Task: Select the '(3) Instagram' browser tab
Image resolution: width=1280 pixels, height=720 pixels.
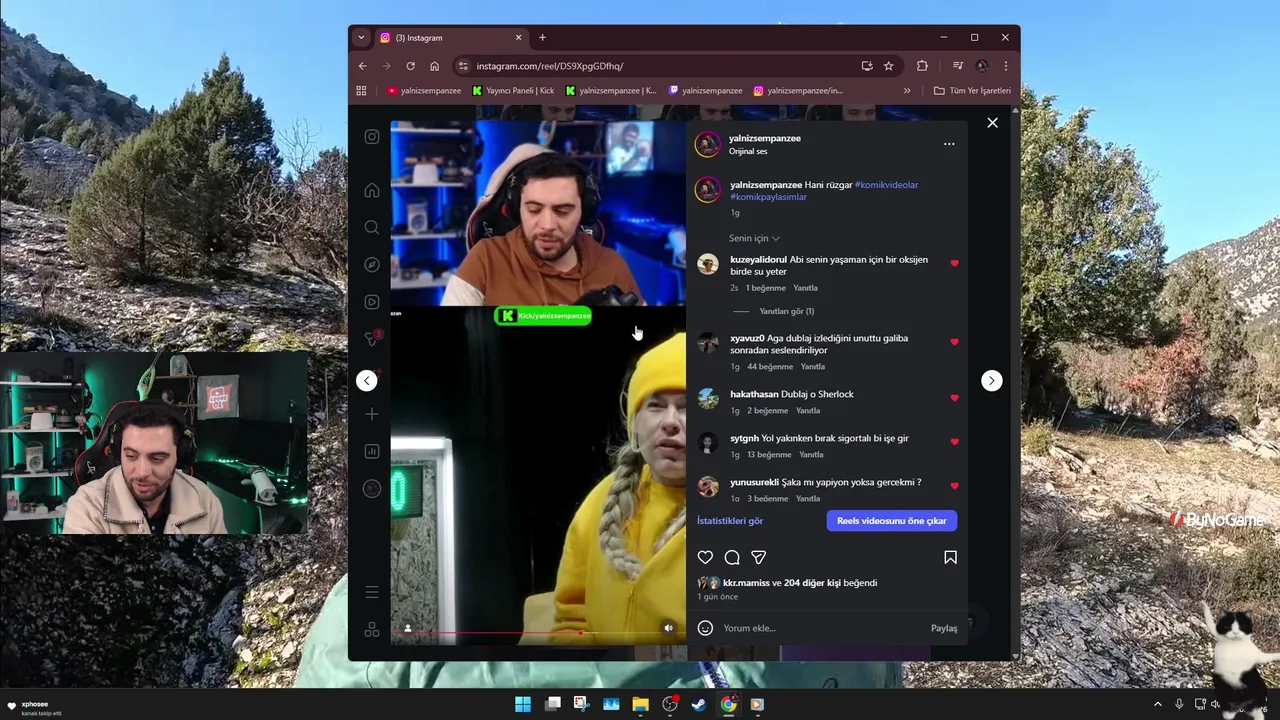Action: pos(450,38)
